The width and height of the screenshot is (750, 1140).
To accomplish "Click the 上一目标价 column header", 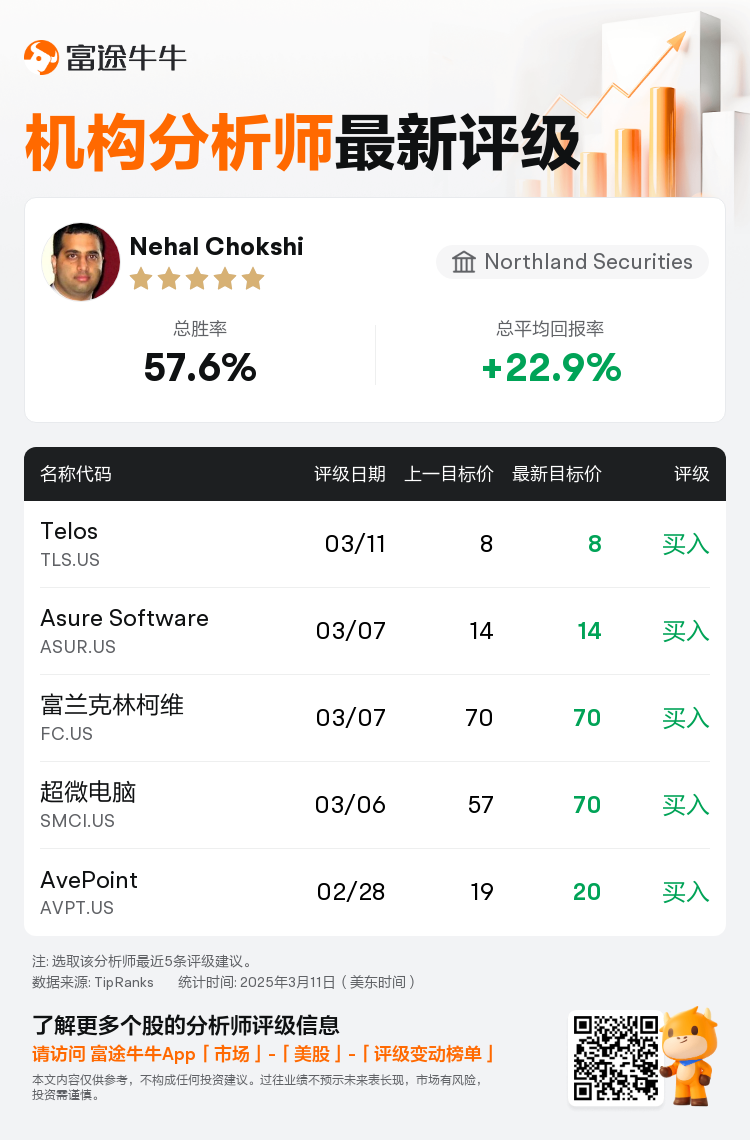I will [x=448, y=474].
